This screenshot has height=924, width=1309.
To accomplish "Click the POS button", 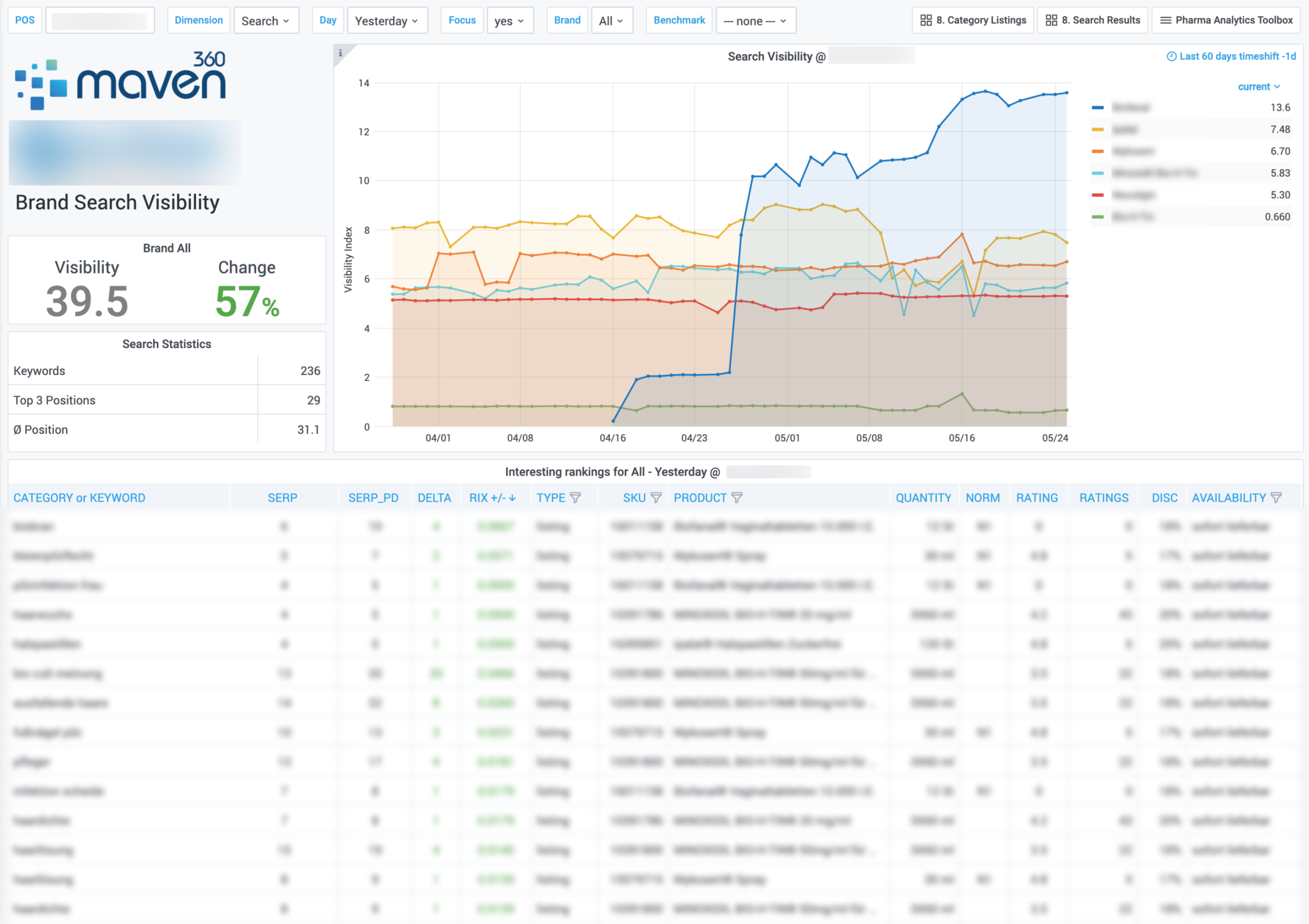I will point(25,20).
